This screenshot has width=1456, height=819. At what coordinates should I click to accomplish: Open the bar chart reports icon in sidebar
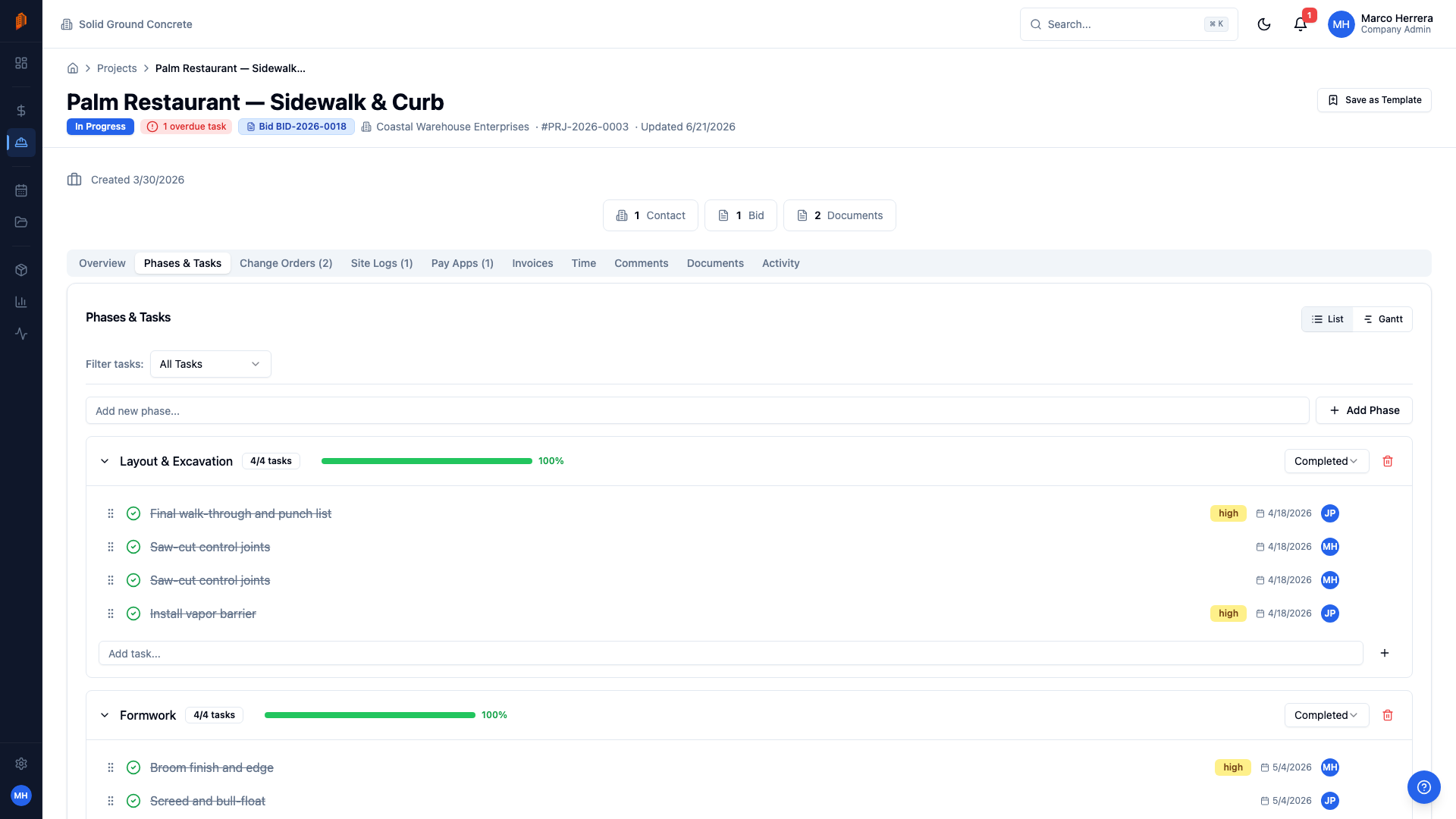point(21,302)
